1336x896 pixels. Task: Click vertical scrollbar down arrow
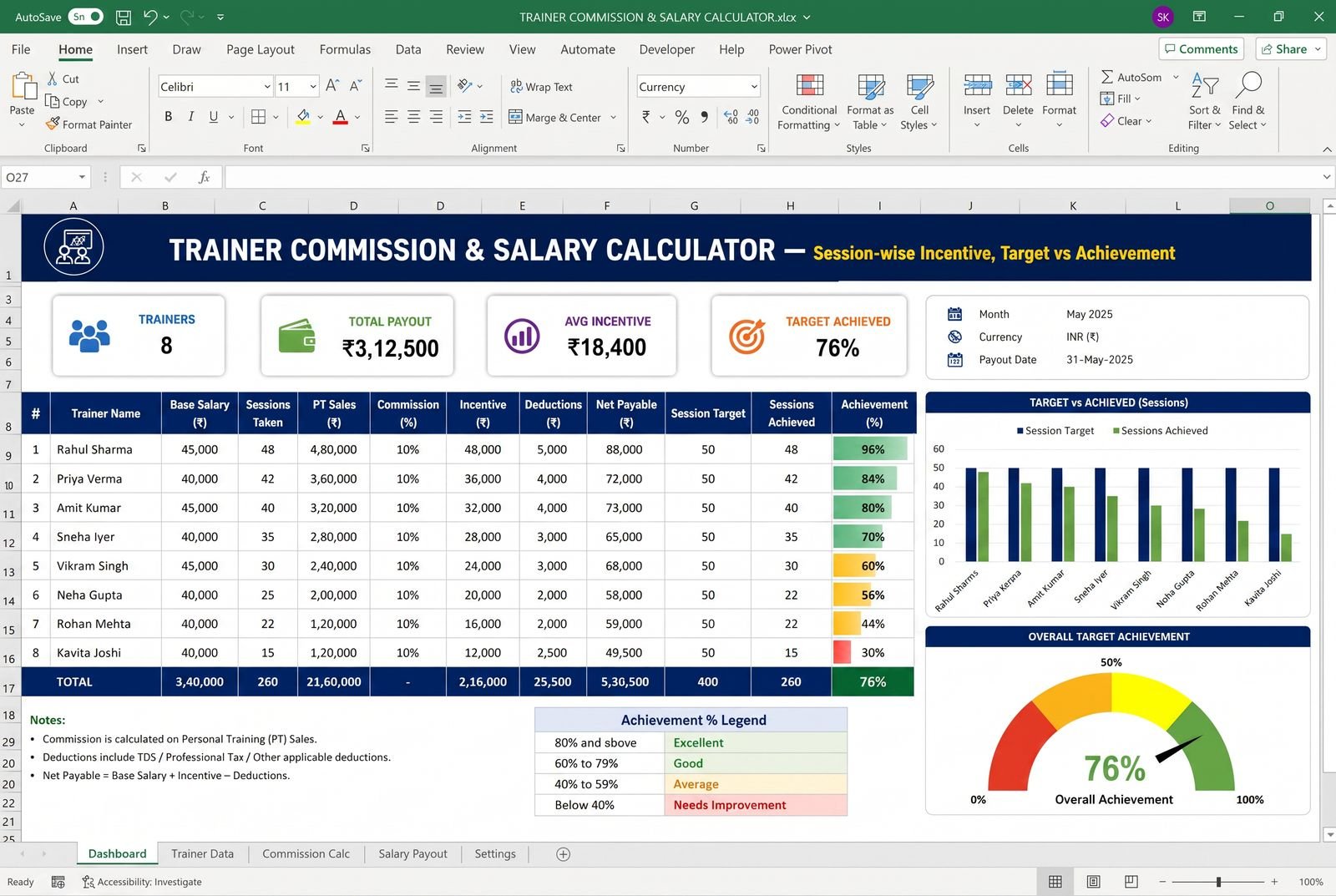pyautogui.click(x=1329, y=834)
